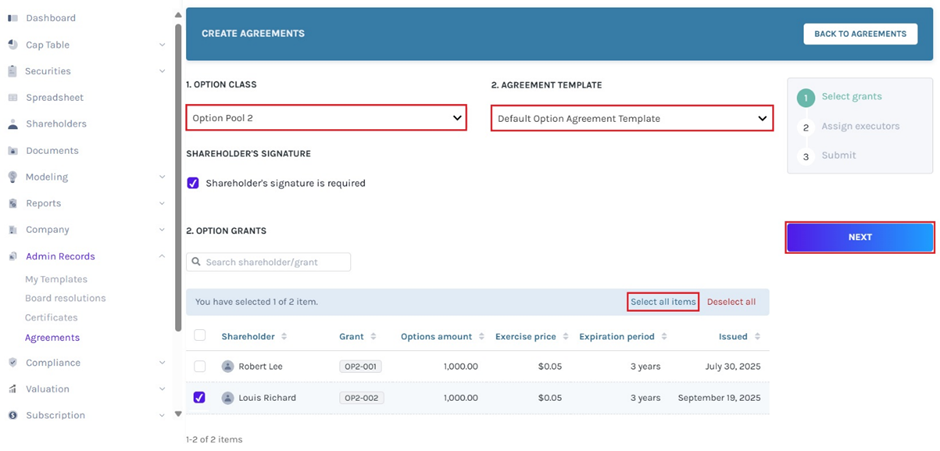Open the Option Class dropdown
Viewport: 940px width, 451px height.
326,118
